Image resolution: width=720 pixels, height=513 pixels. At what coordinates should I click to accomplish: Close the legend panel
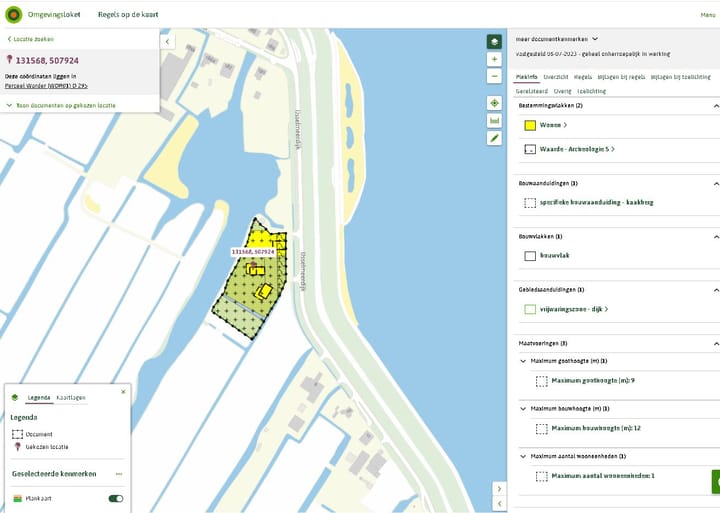[x=124, y=392]
